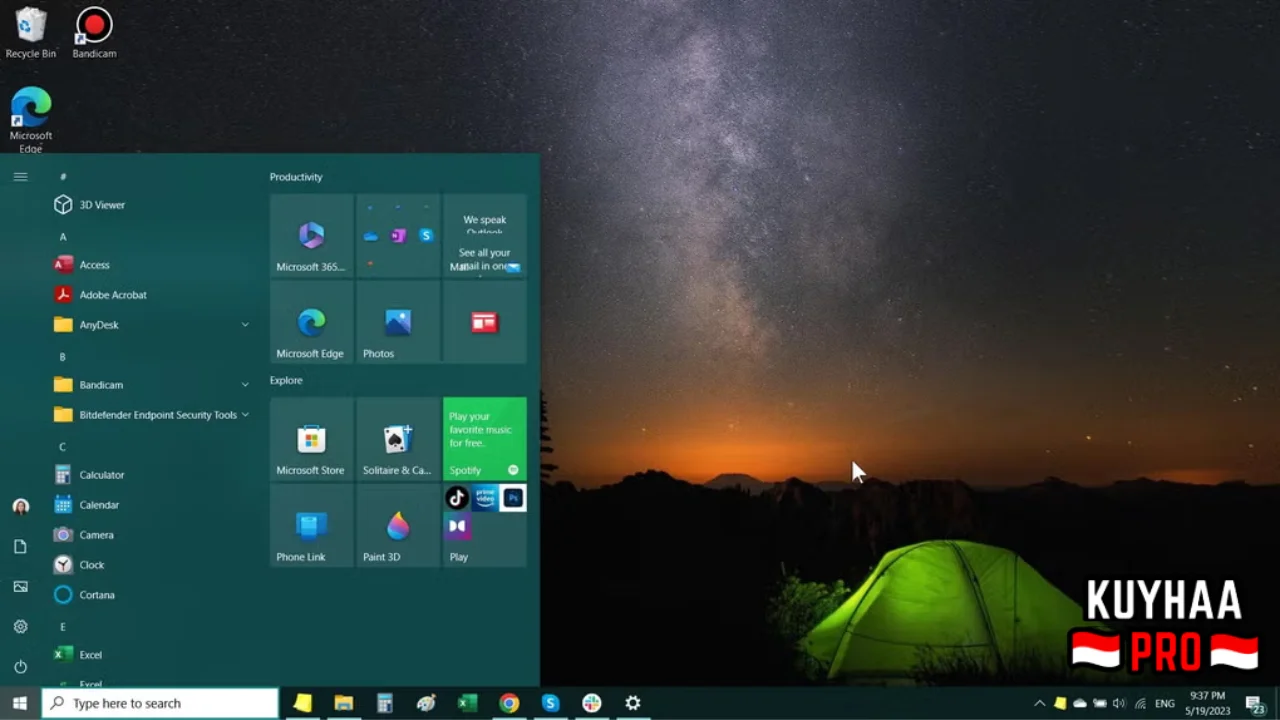Launch the Solitaire & Casual Games tile
Image resolution: width=1280 pixels, height=720 pixels.
(x=398, y=439)
